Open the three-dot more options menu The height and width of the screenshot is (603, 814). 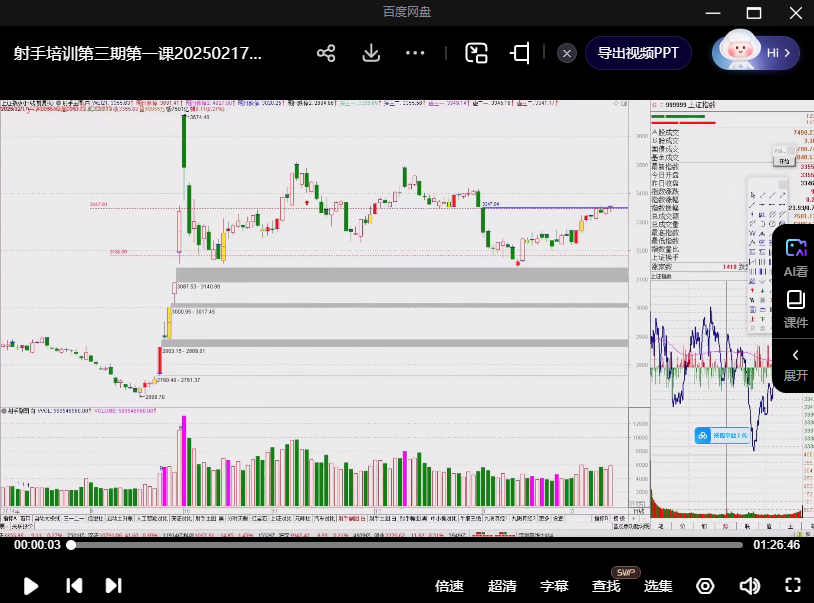[416, 53]
